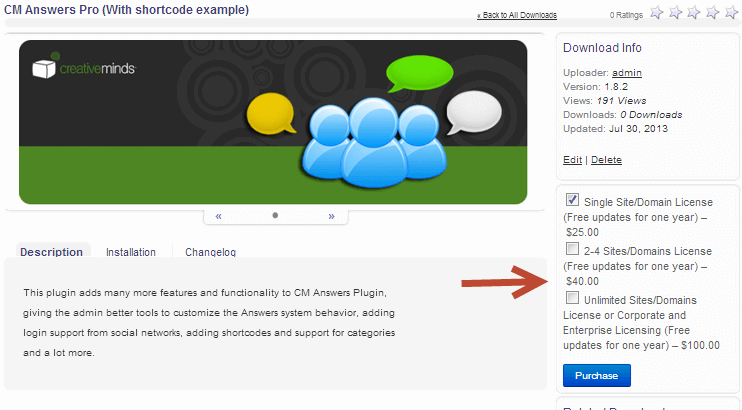The height and width of the screenshot is (410, 742).
Task: Click the previous slide arrow
Action: click(x=218, y=215)
